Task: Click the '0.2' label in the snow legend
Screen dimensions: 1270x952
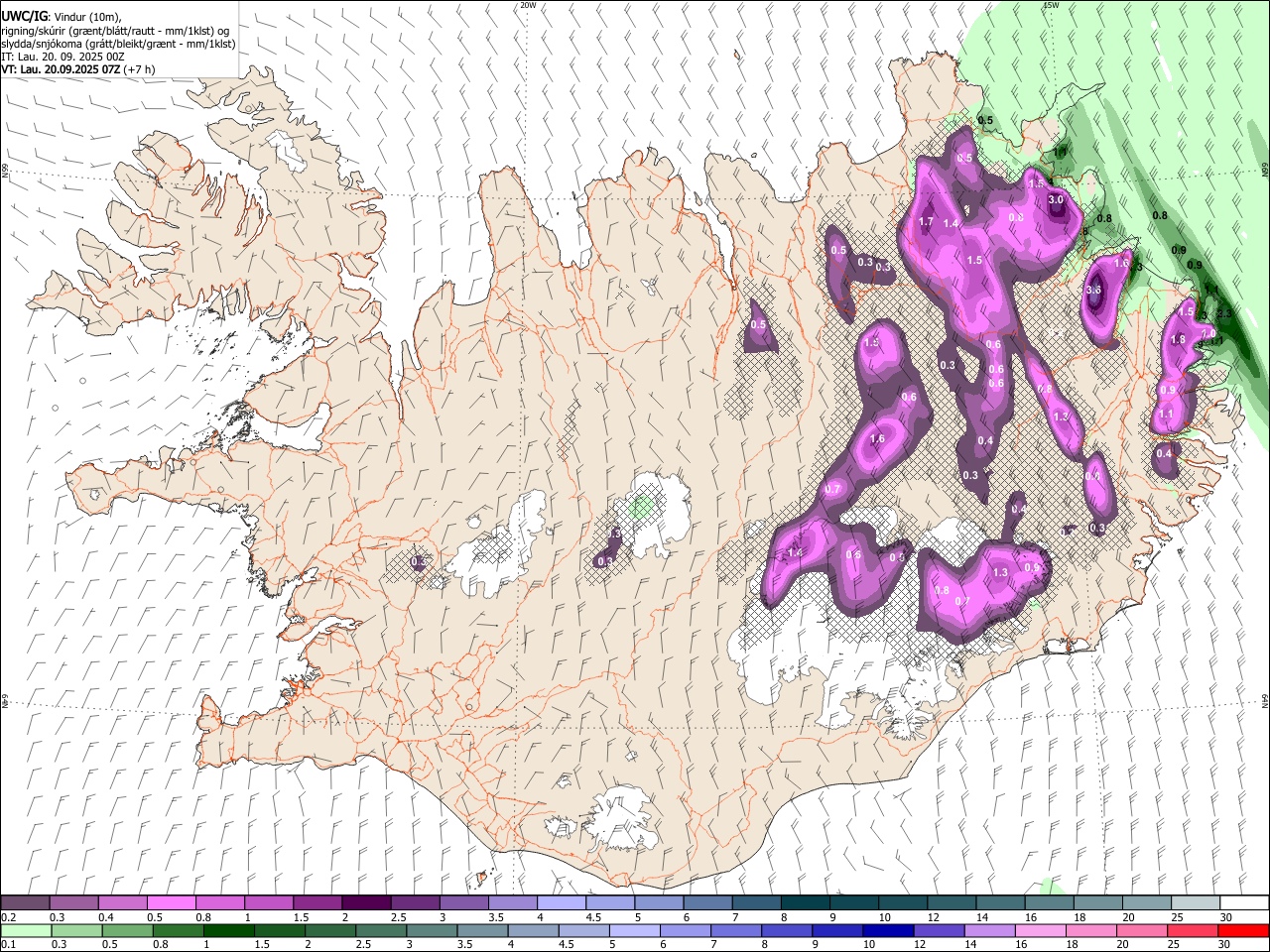Action: (9, 917)
